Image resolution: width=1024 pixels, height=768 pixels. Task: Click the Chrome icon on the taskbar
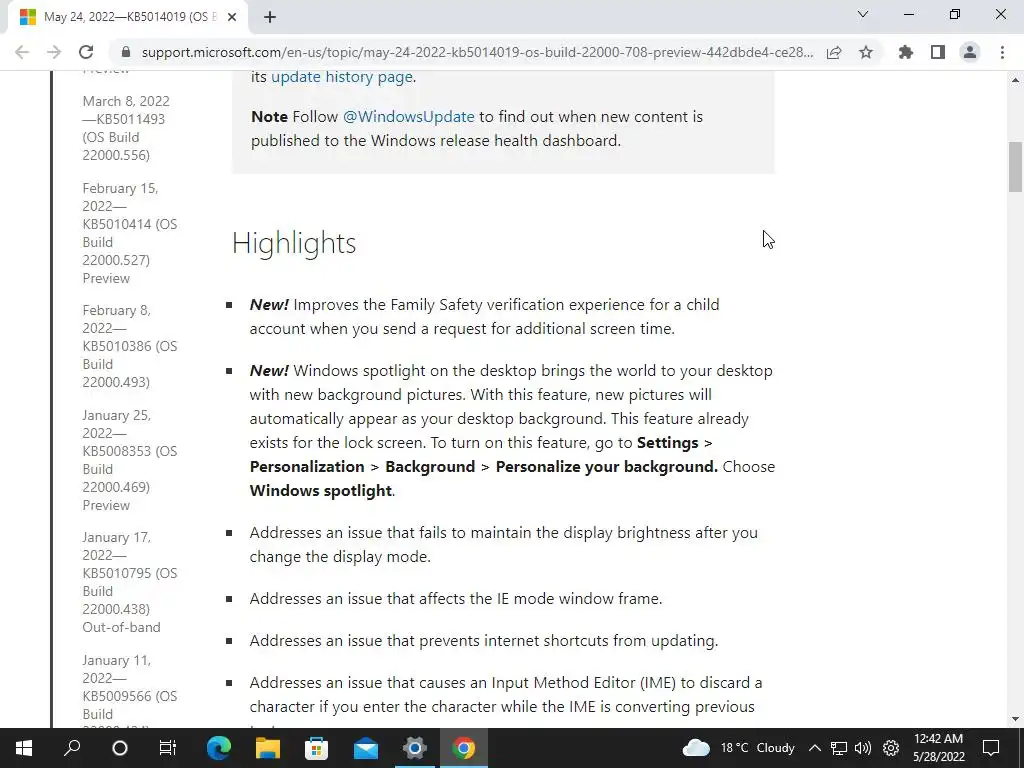point(464,748)
